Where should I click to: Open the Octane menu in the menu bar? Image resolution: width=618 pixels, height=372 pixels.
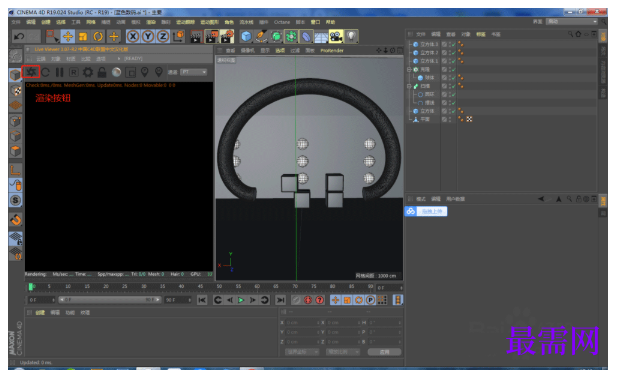[x=282, y=22]
